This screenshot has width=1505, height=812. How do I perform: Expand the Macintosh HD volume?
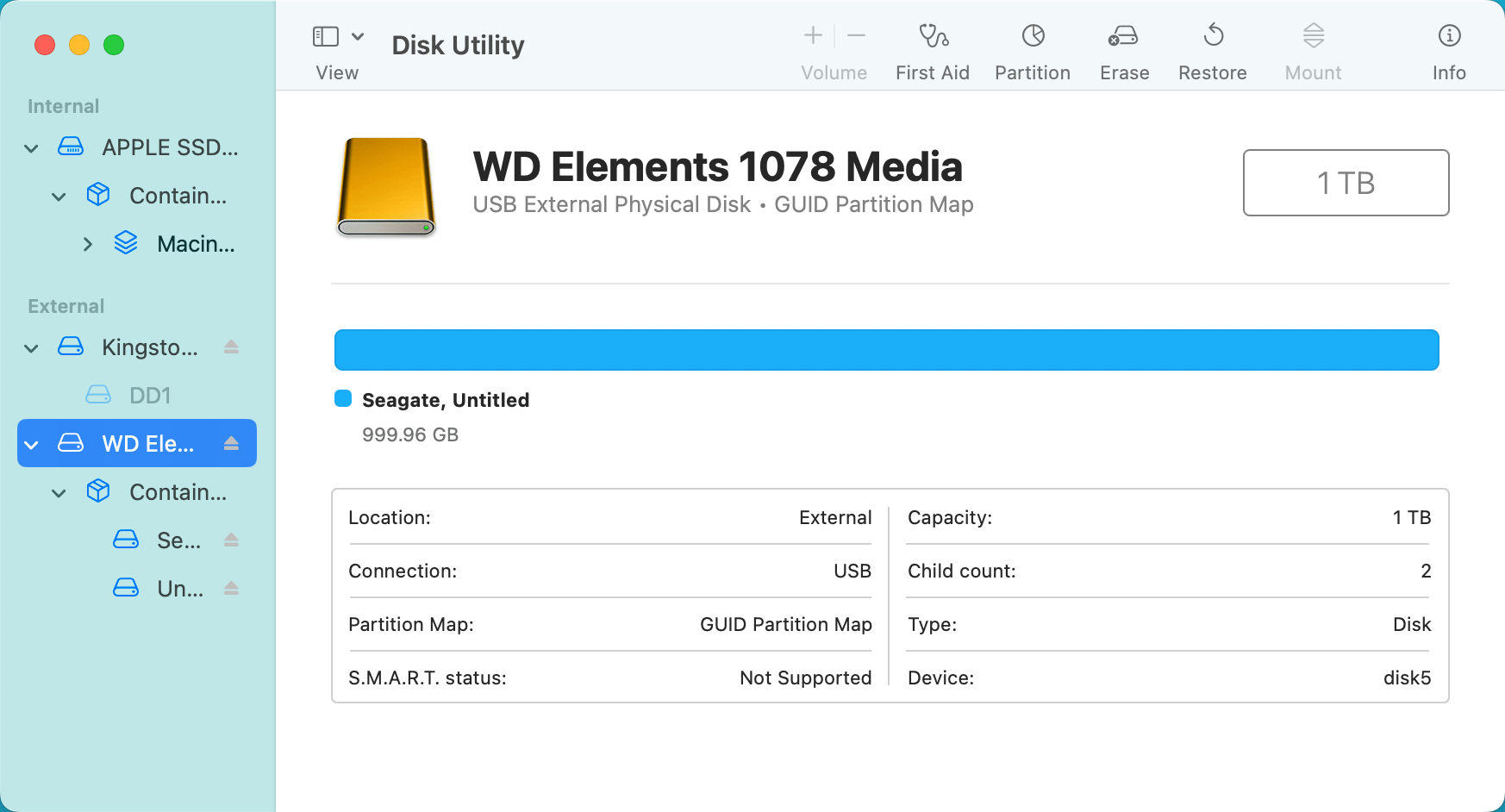pyautogui.click(x=87, y=244)
